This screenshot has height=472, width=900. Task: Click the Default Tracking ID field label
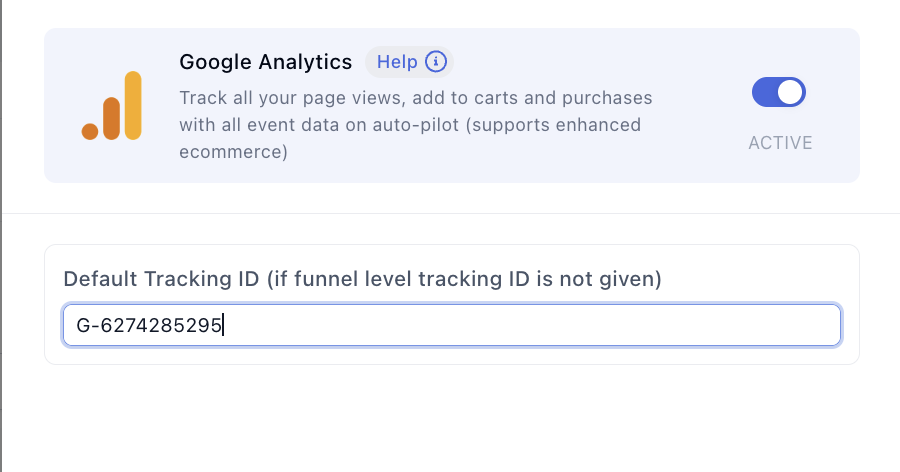(x=362, y=279)
